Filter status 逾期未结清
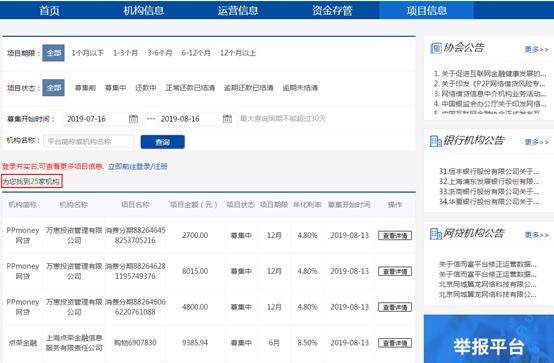Image resolution: width=554 pixels, height=363 pixels. click(300, 88)
